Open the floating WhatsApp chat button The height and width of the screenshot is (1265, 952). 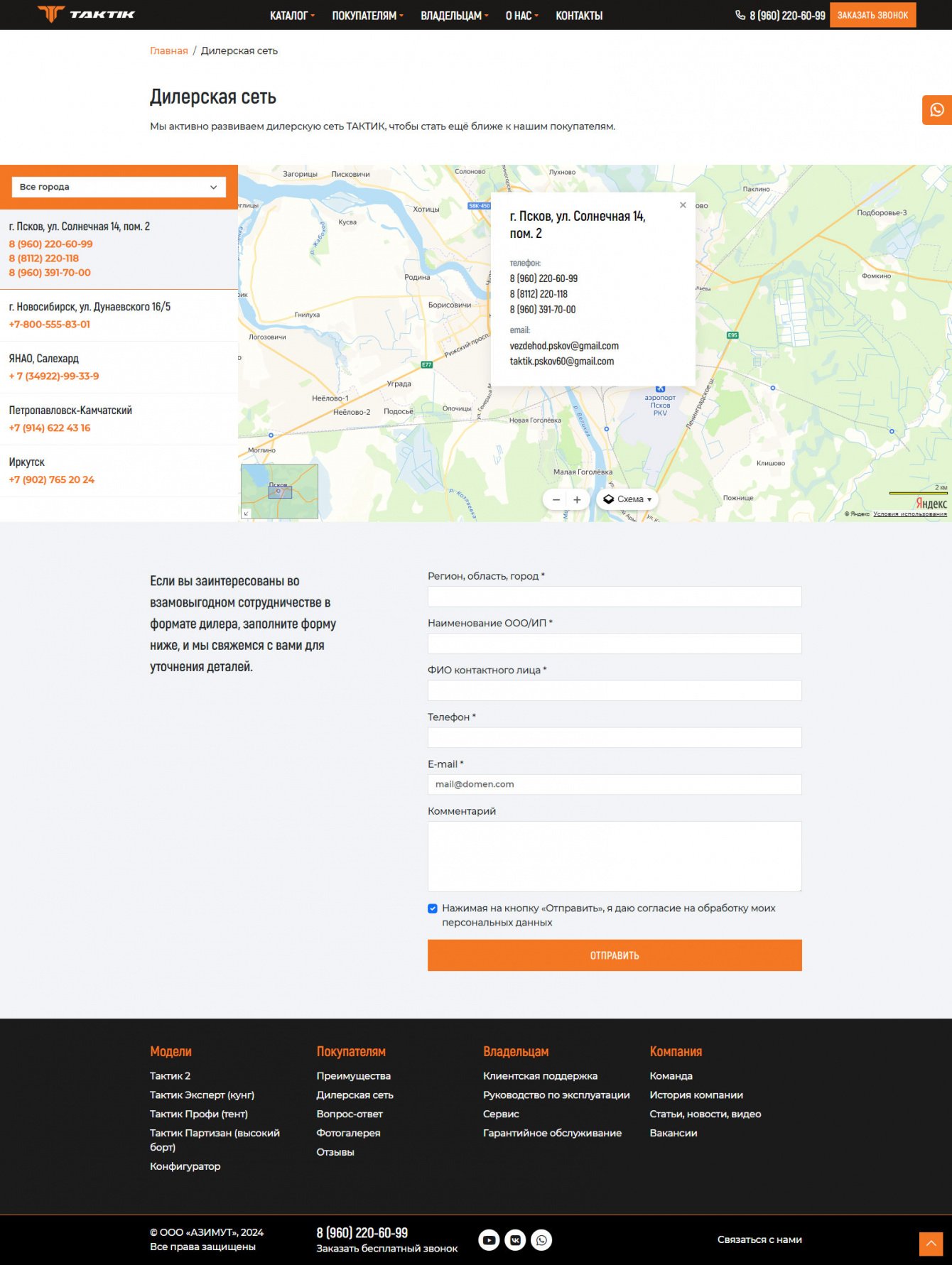click(x=937, y=110)
